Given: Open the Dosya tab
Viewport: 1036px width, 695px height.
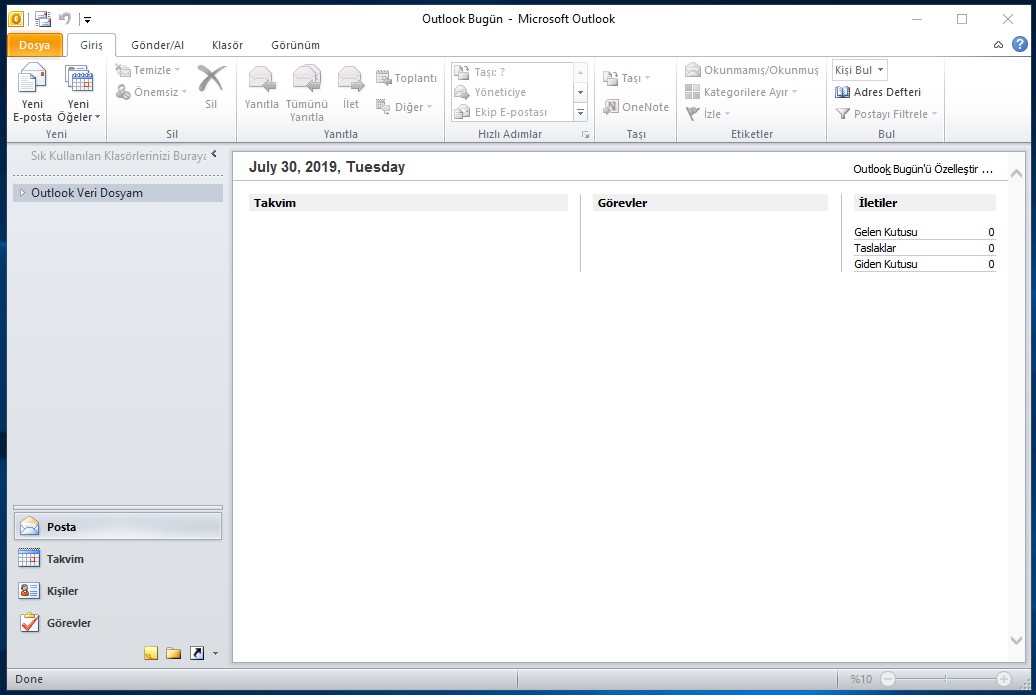Looking at the screenshot, I should coord(34,45).
